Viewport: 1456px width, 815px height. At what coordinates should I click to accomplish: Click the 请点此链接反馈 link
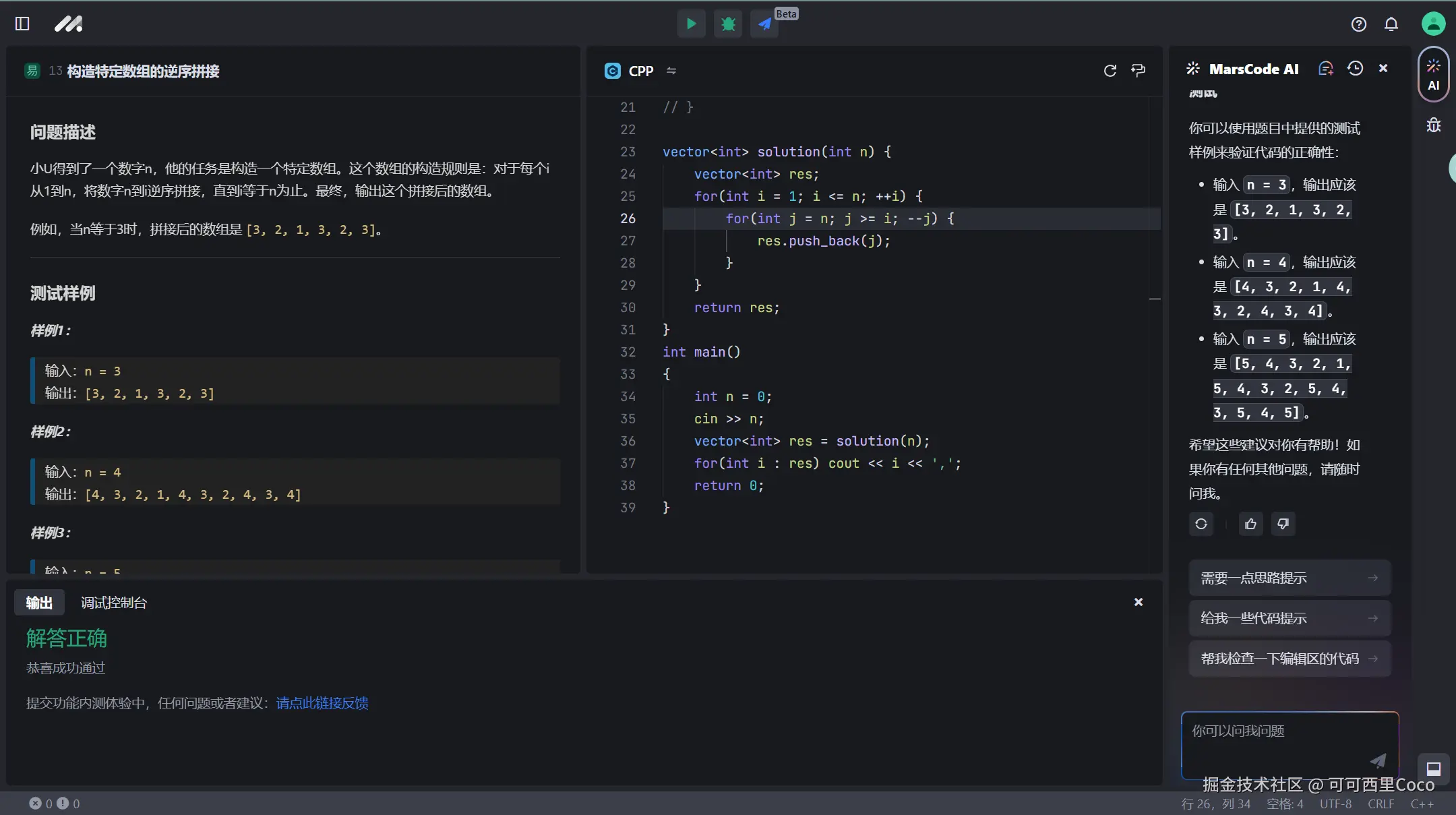pyautogui.click(x=322, y=703)
